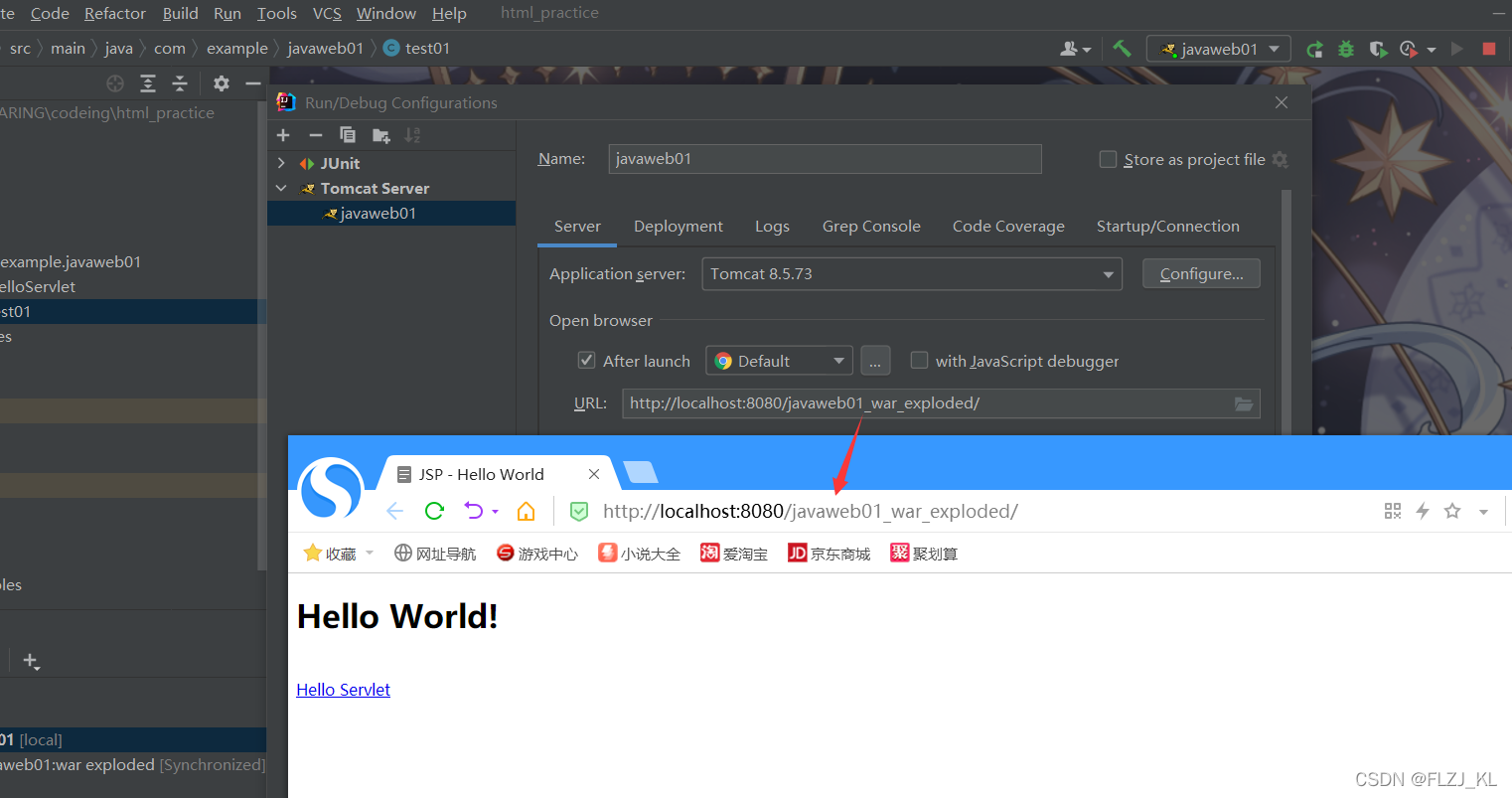Uncheck the After launch checkbox
The image size is (1512, 798).
tap(587, 361)
